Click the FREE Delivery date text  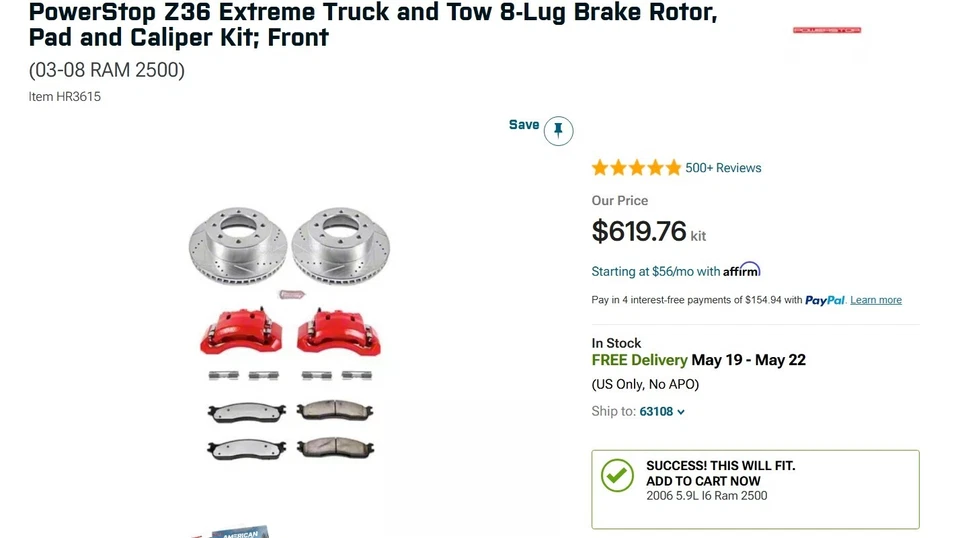pos(698,360)
